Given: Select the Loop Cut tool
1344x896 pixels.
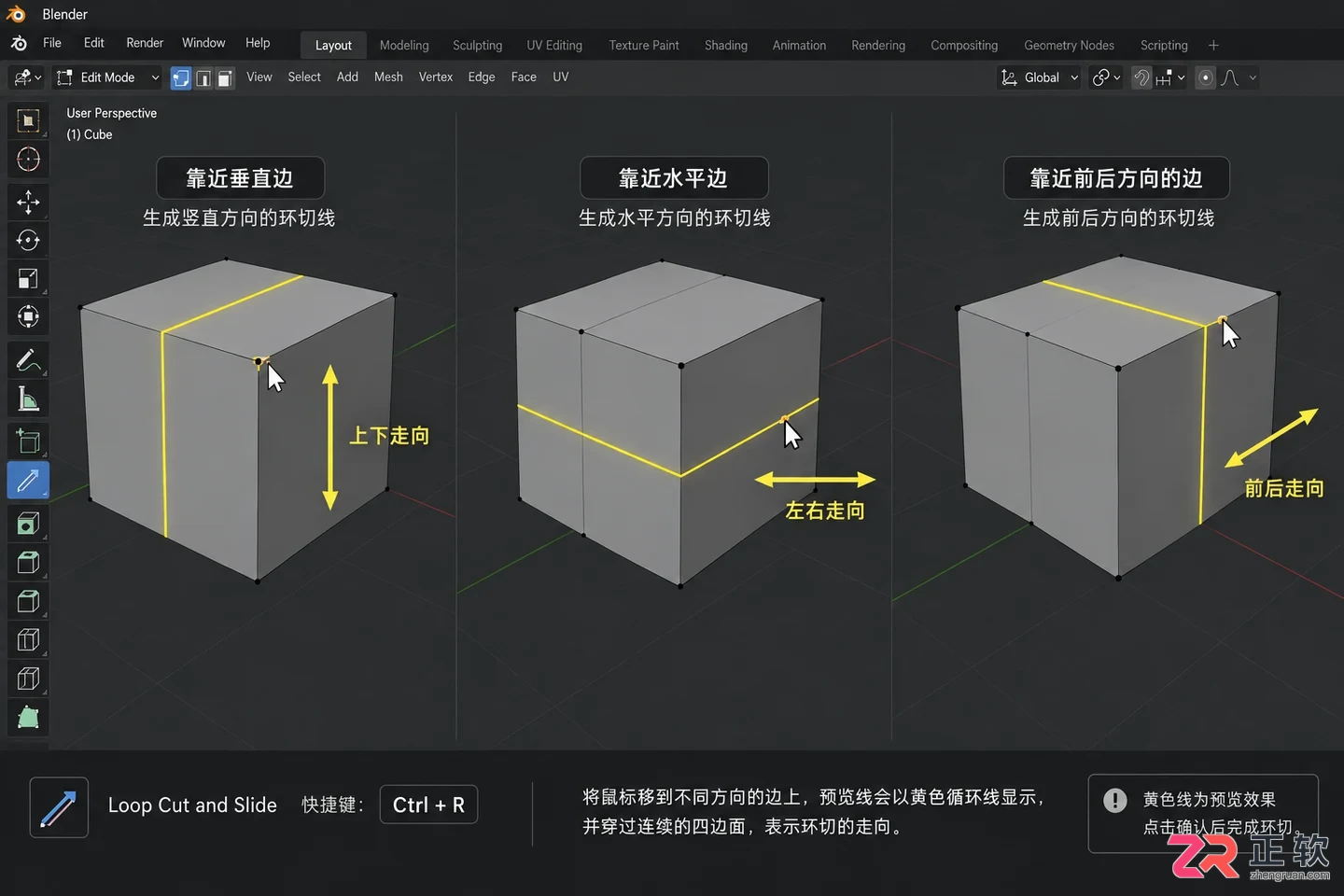Looking at the screenshot, I should click(x=28, y=640).
